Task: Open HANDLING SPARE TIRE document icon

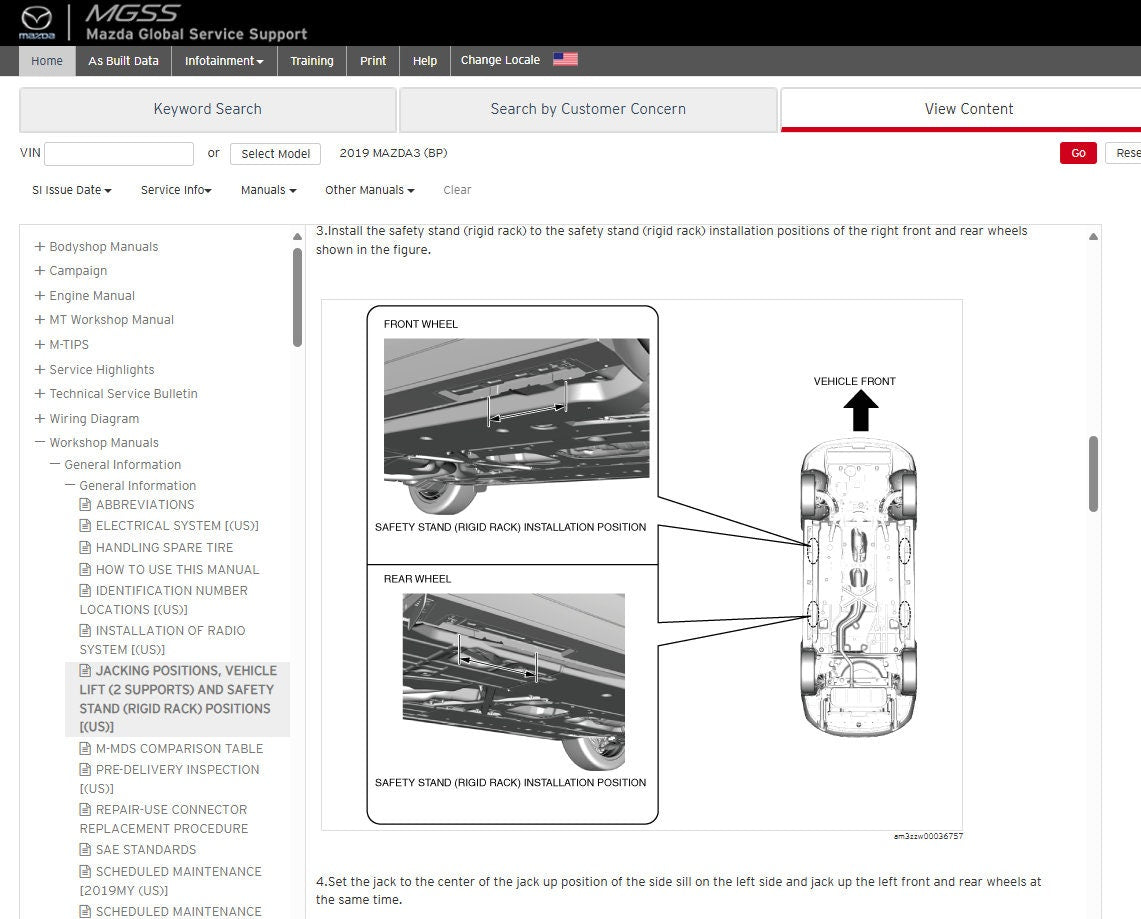Action: [x=85, y=547]
